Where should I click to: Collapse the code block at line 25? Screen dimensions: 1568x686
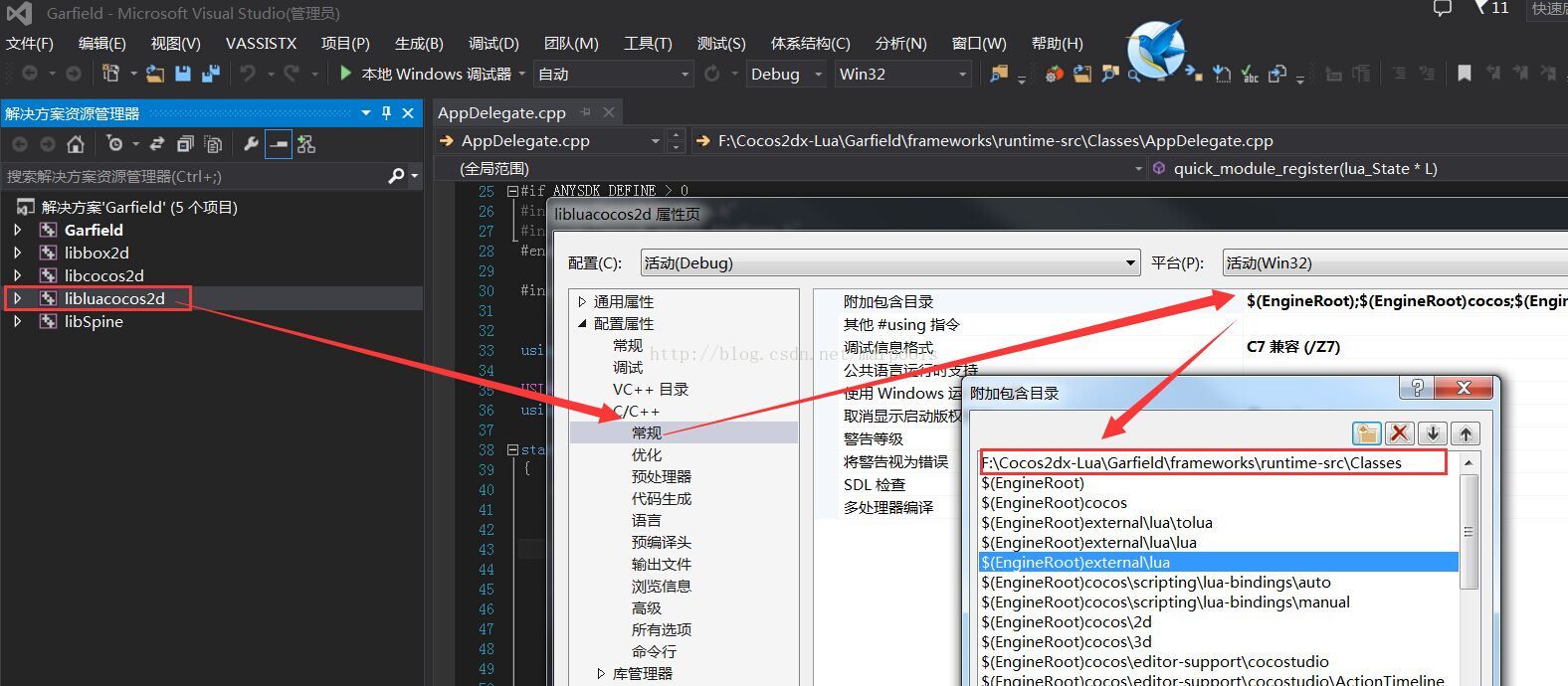512,191
